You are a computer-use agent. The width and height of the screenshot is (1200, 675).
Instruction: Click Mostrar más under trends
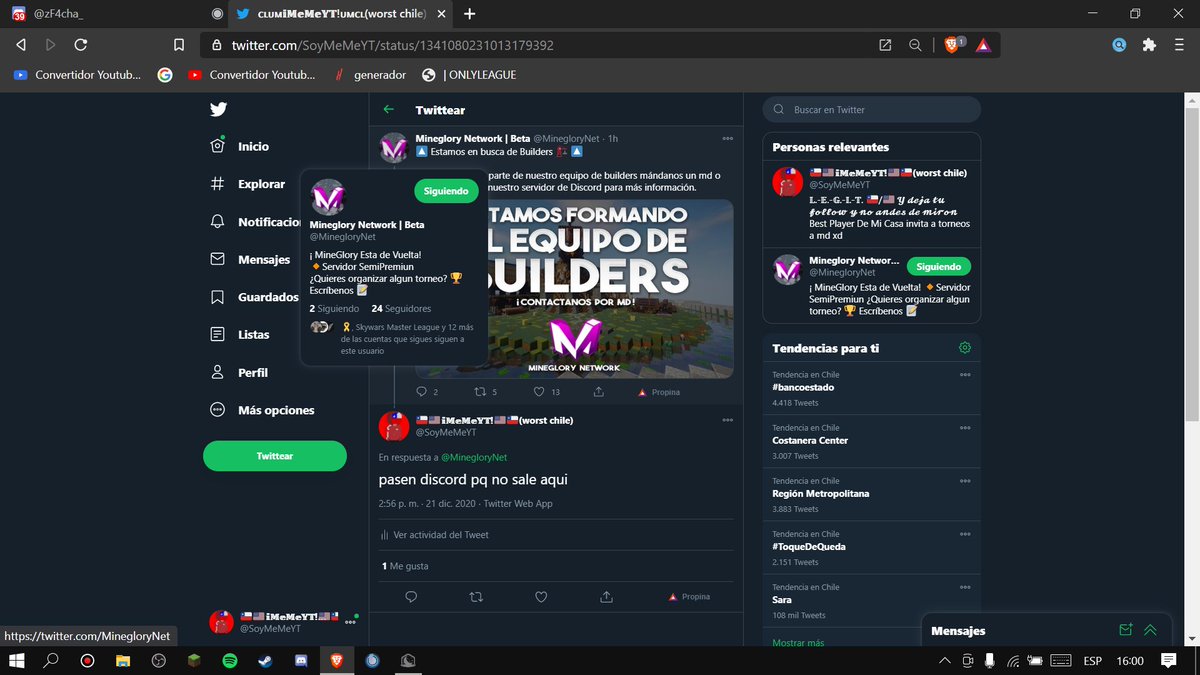tap(798, 642)
